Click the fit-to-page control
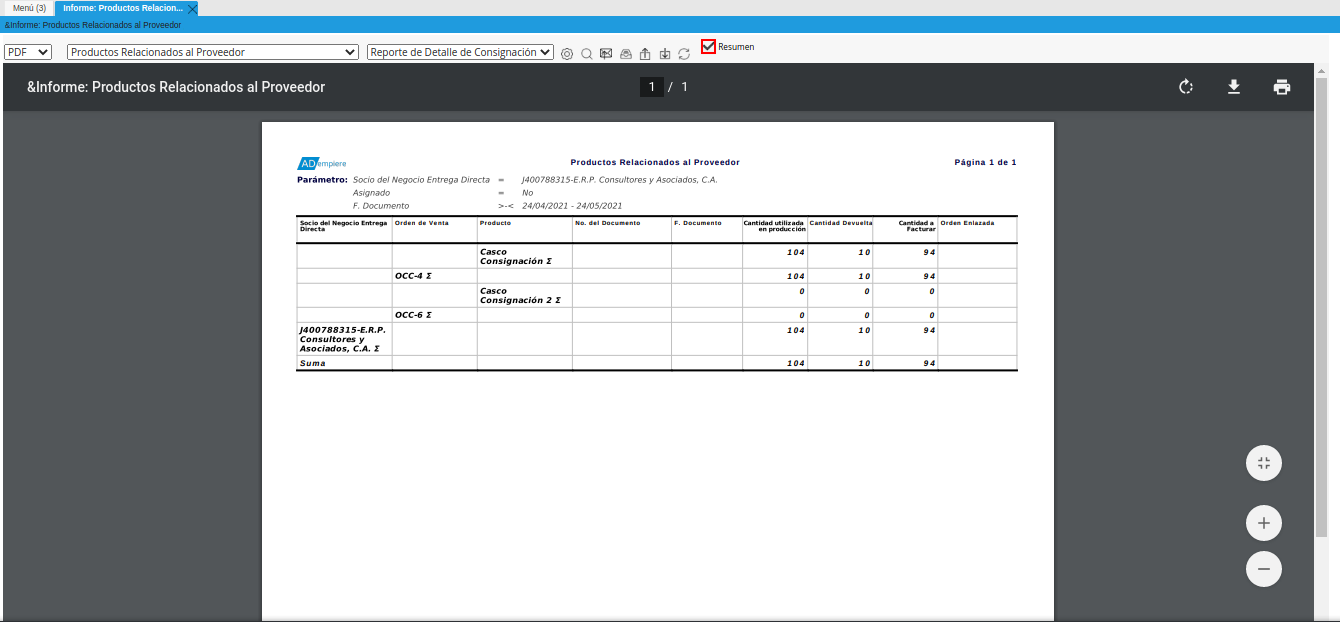The image size is (1340, 622). pyautogui.click(x=1263, y=462)
